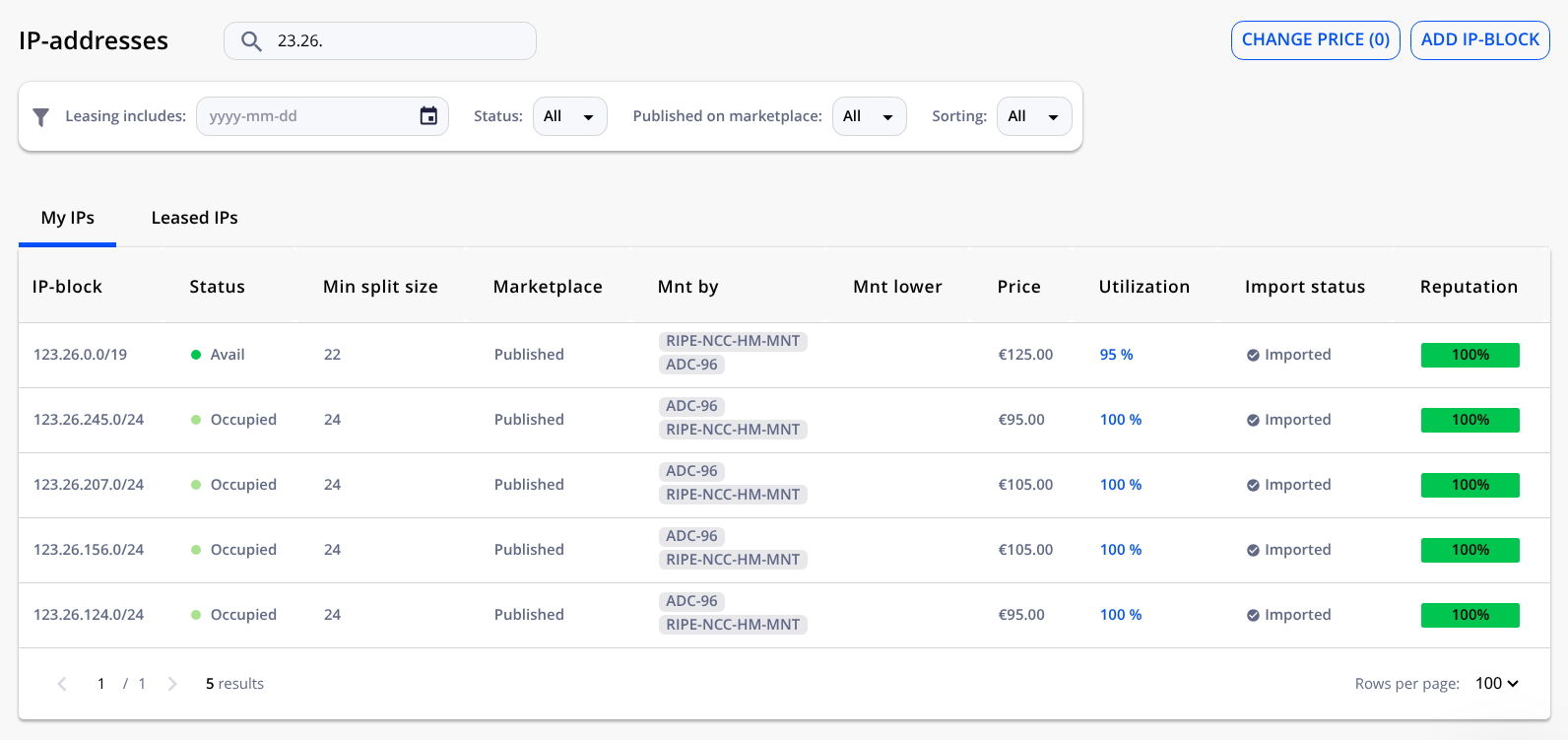This screenshot has height=740, width=1568.
Task: Click Imported checkmark icon for 123.26.0.0/19
Action: point(1253,356)
